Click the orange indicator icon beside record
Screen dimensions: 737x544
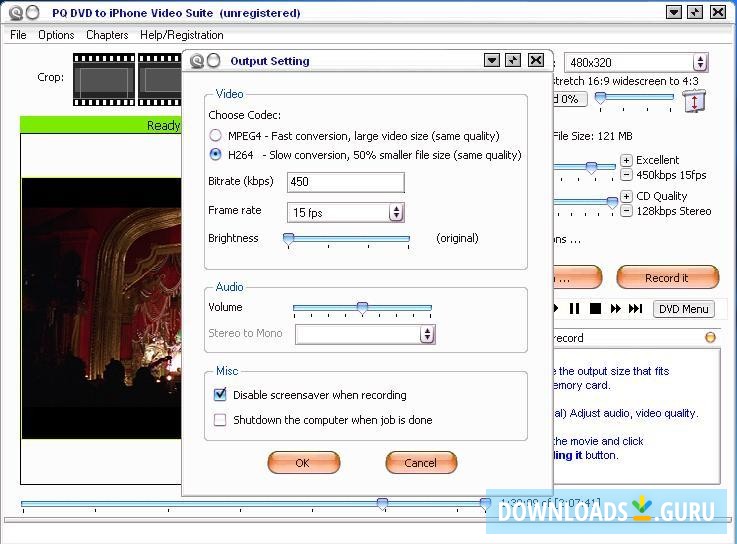tap(710, 337)
